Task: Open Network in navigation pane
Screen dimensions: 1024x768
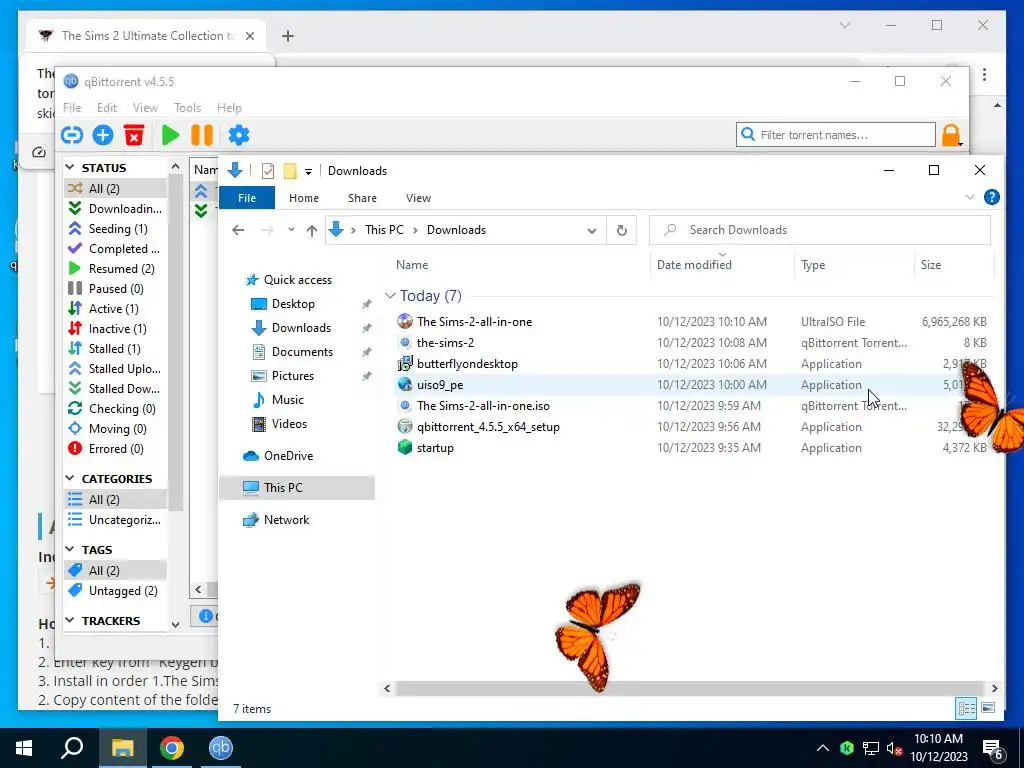Action: tap(286, 520)
